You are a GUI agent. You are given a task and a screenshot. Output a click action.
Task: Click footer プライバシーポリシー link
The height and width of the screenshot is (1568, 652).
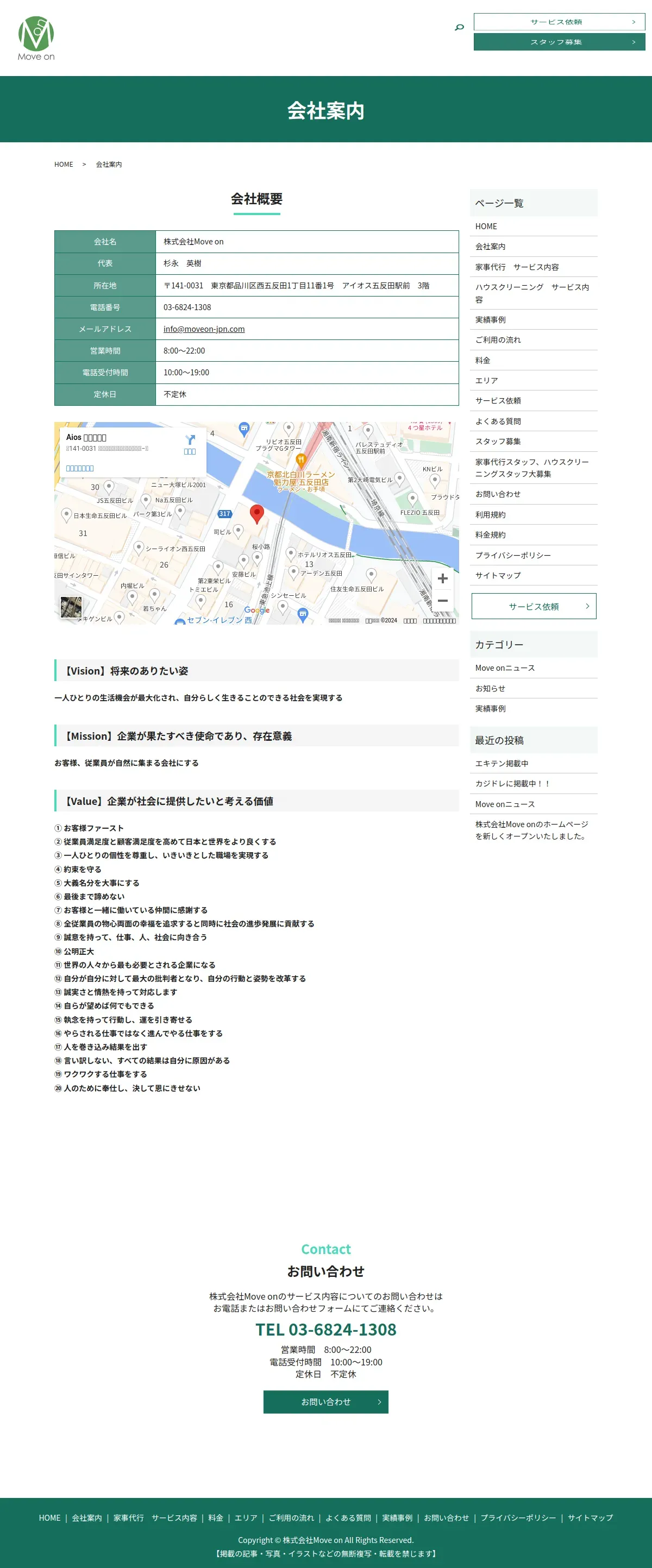[518, 1517]
